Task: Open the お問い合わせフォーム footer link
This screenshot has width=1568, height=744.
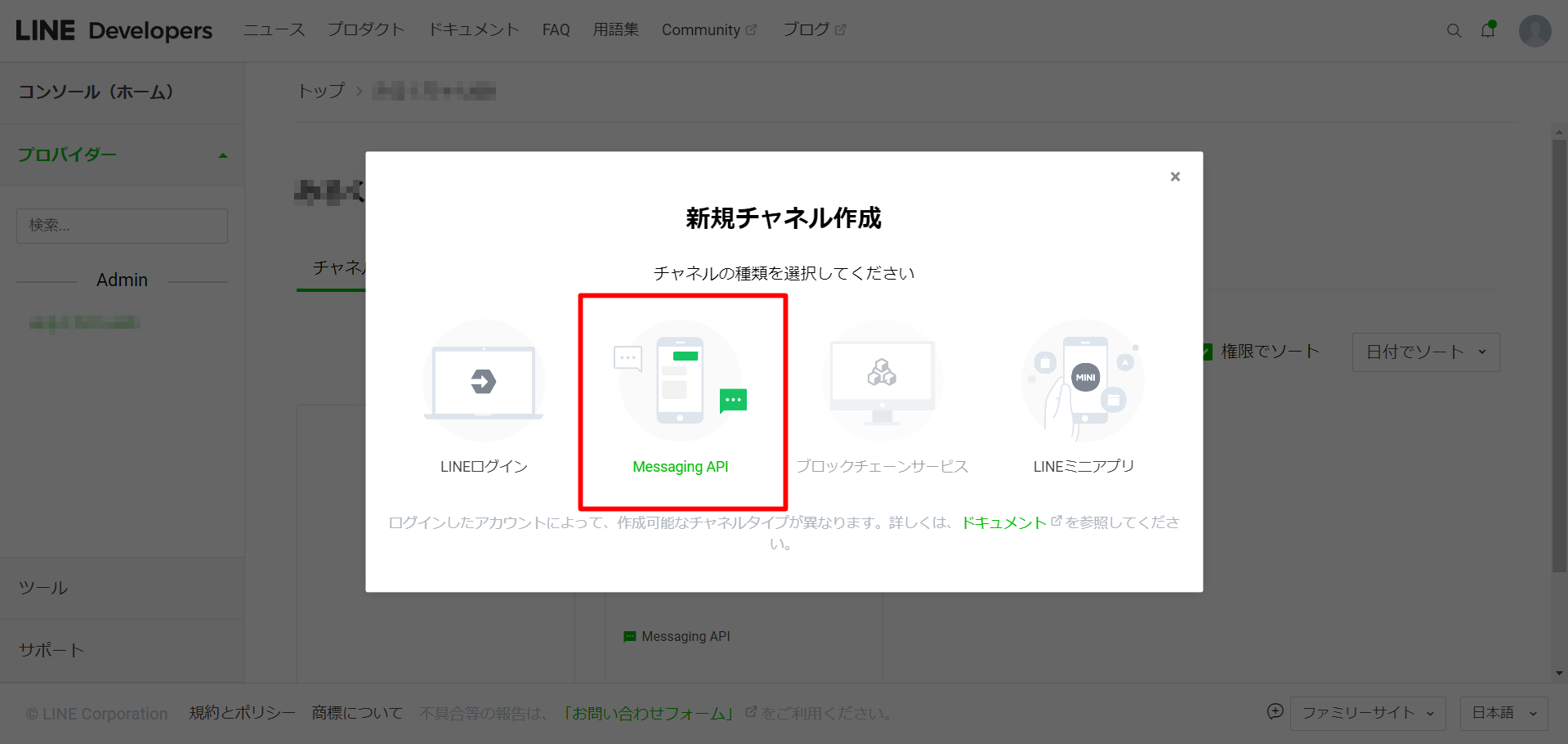Action: click(x=650, y=714)
